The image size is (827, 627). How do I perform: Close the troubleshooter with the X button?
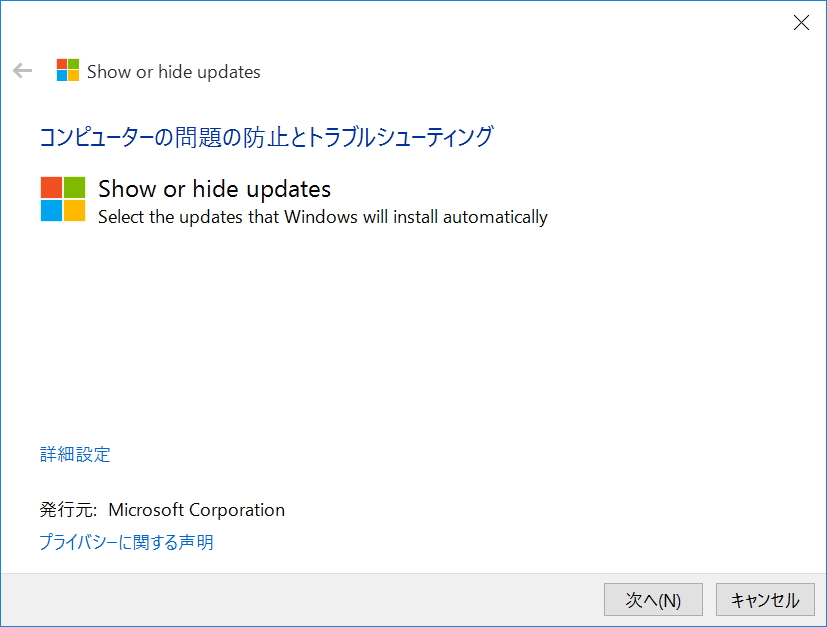(801, 22)
